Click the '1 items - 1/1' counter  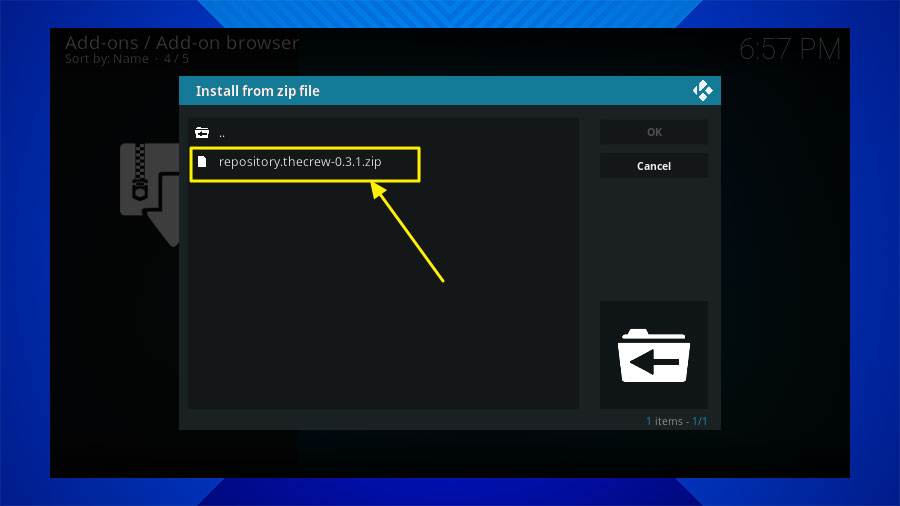(x=676, y=421)
